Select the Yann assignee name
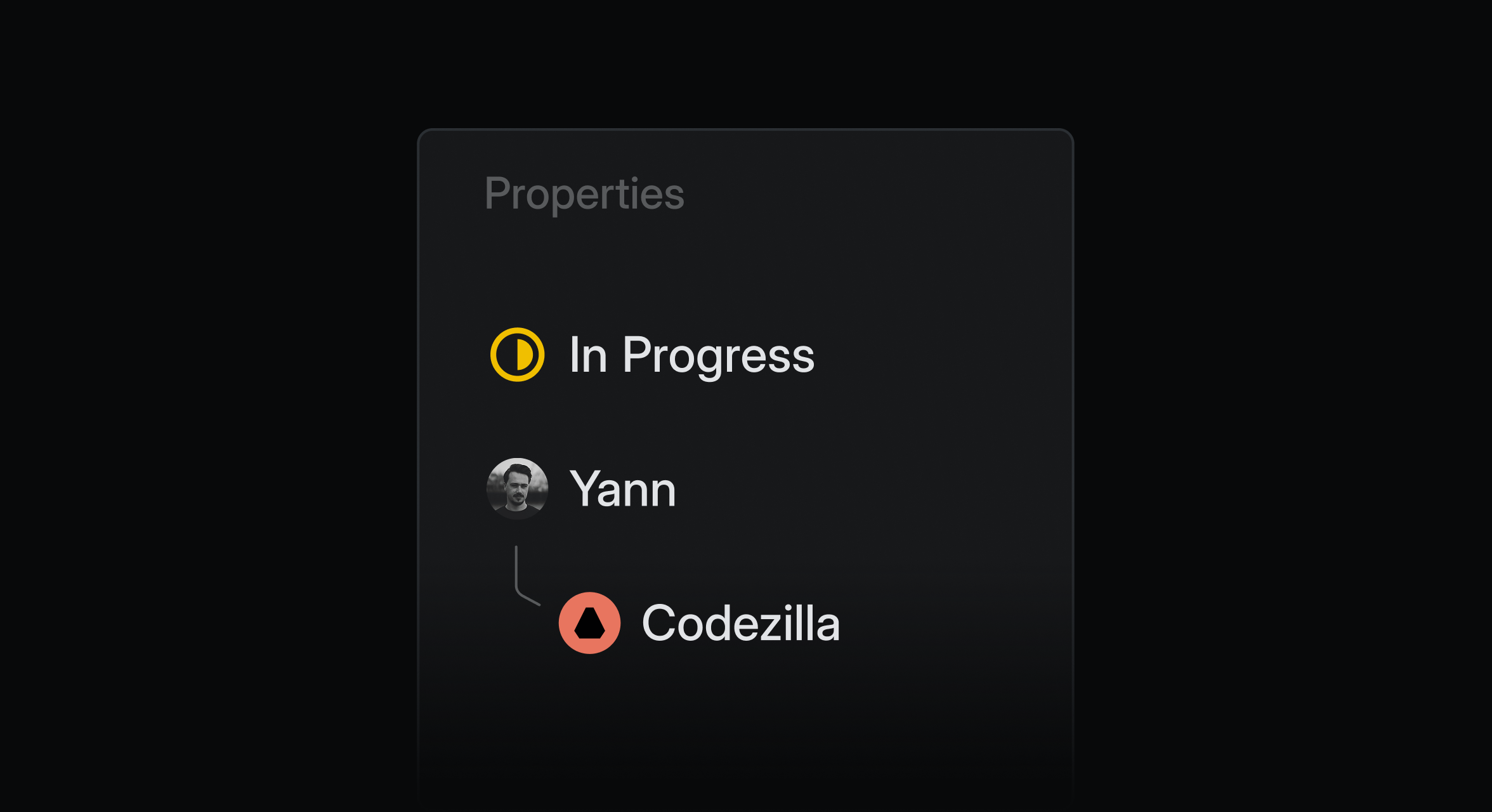The image size is (1492, 812). [622, 489]
